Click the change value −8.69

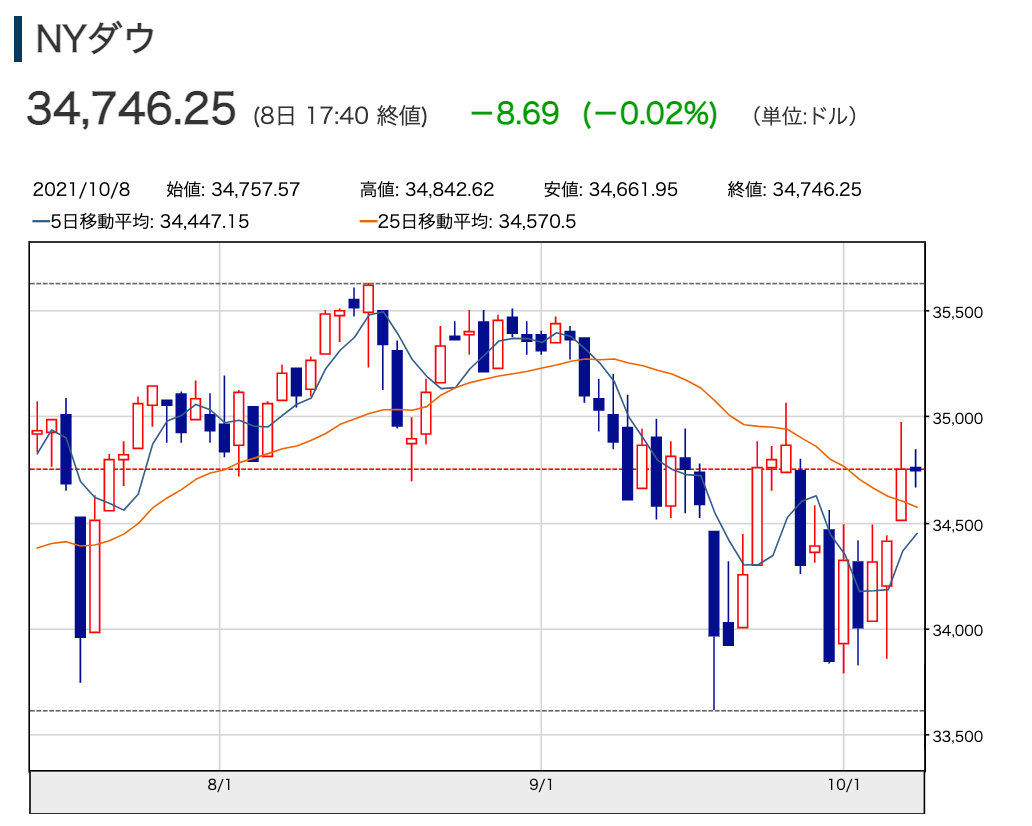[515, 113]
